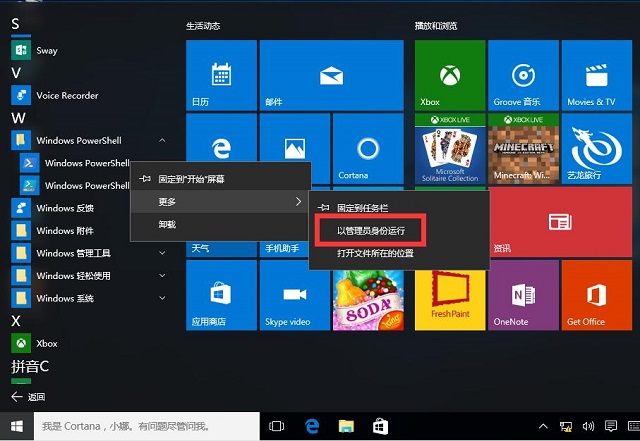Image resolution: width=640 pixels, height=441 pixels.
Task: Expand the Windows 系统 folder
Action: 162,298
